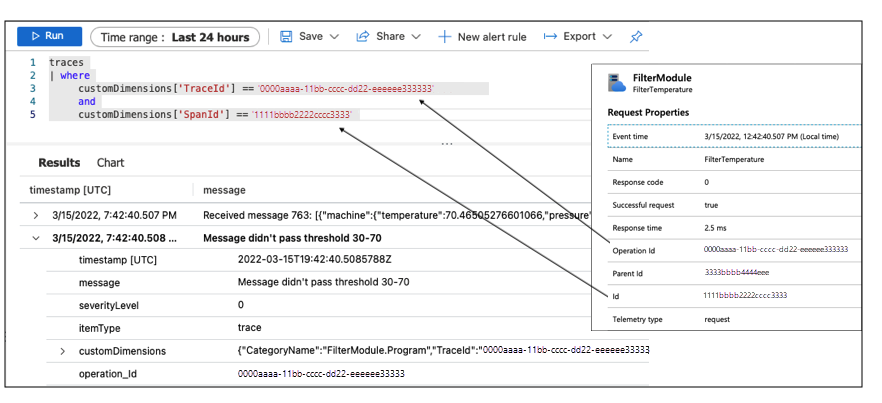This screenshot has width=882, height=403.
Task: Click the 'and' keyword on query line 4
Action: [87, 102]
